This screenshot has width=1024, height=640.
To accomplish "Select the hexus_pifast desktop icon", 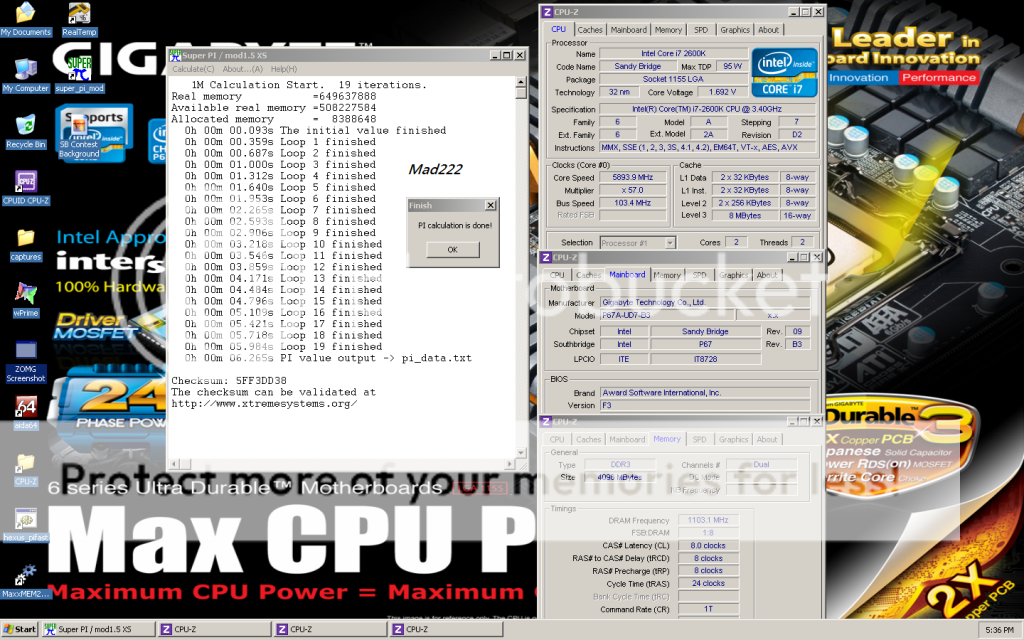I will pos(25,524).
